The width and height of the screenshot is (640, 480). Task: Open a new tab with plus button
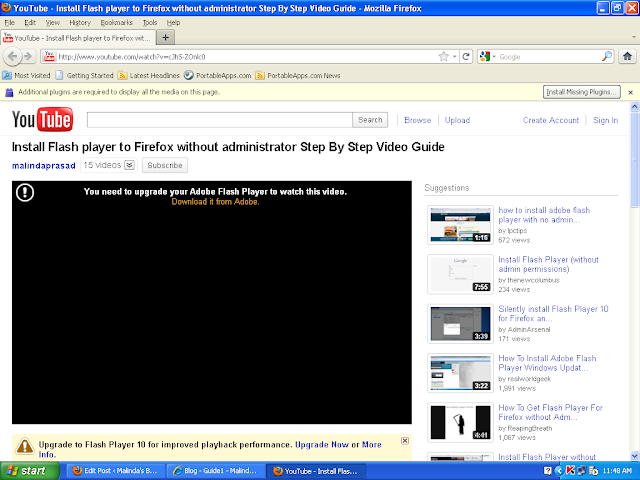[x=165, y=38]
